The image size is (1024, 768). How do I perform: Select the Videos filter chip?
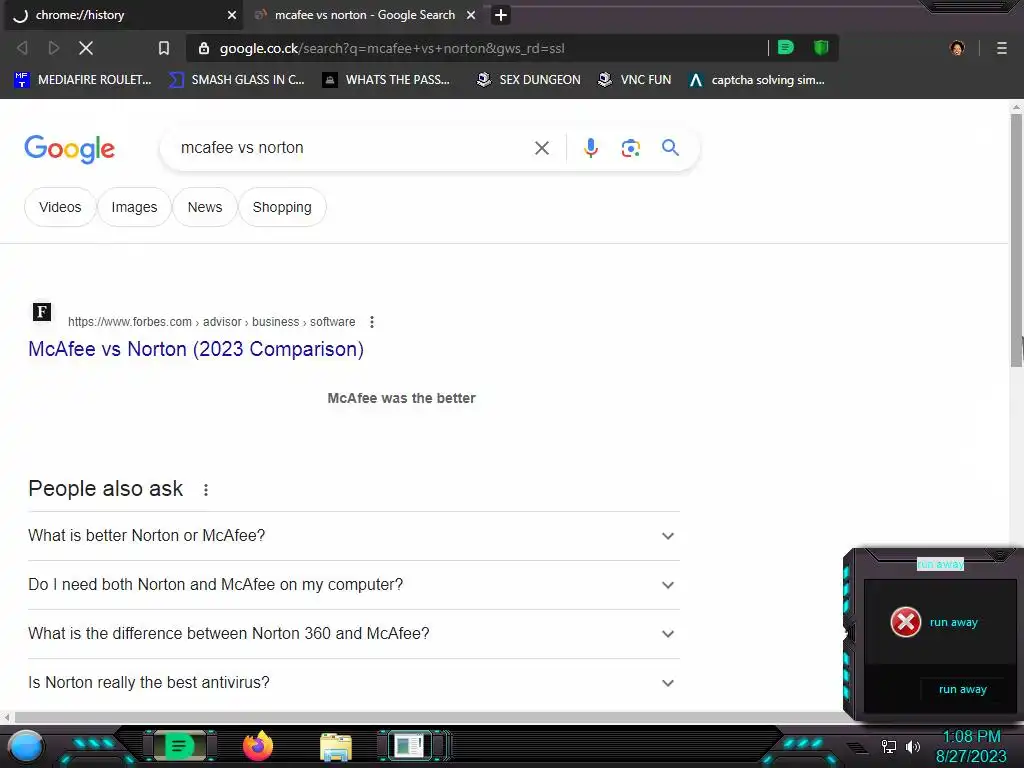click(x=60, y=207)
